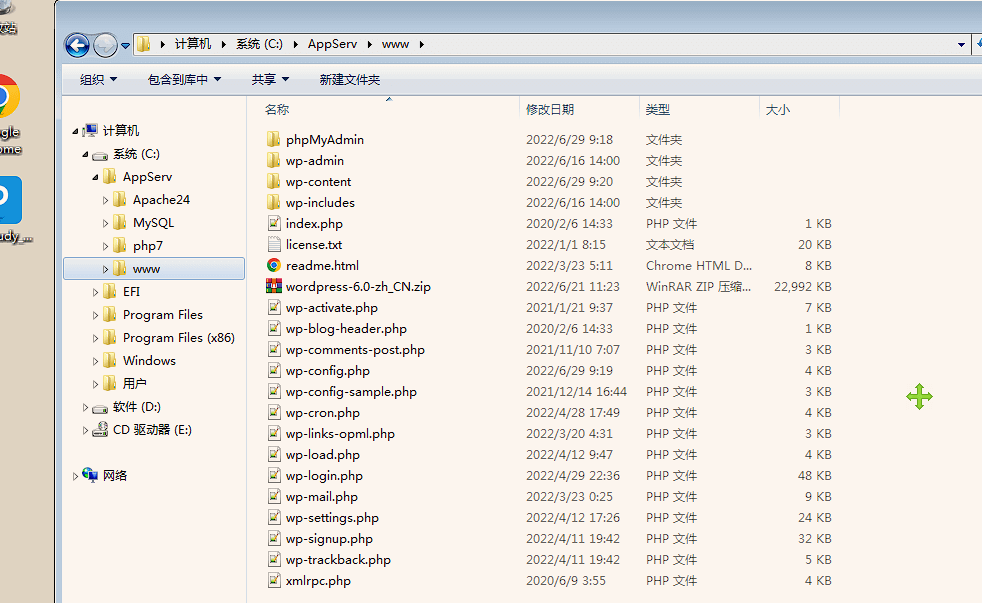The height and width of the screenshot is (603, 982).
Task: Open the 共享 toolbar menu
Action: click(x=270, y=80)
